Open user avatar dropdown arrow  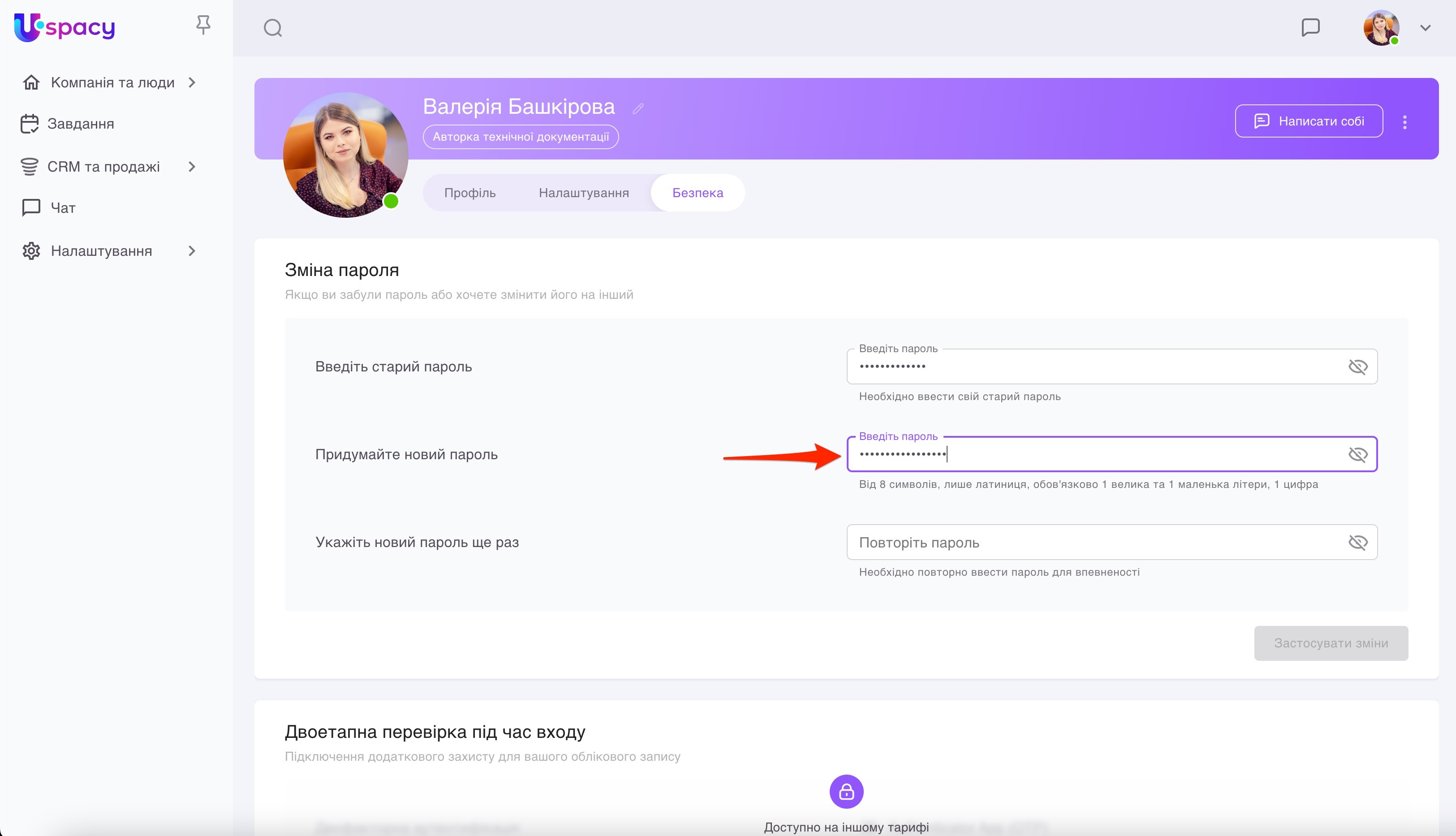point(1425,28)
